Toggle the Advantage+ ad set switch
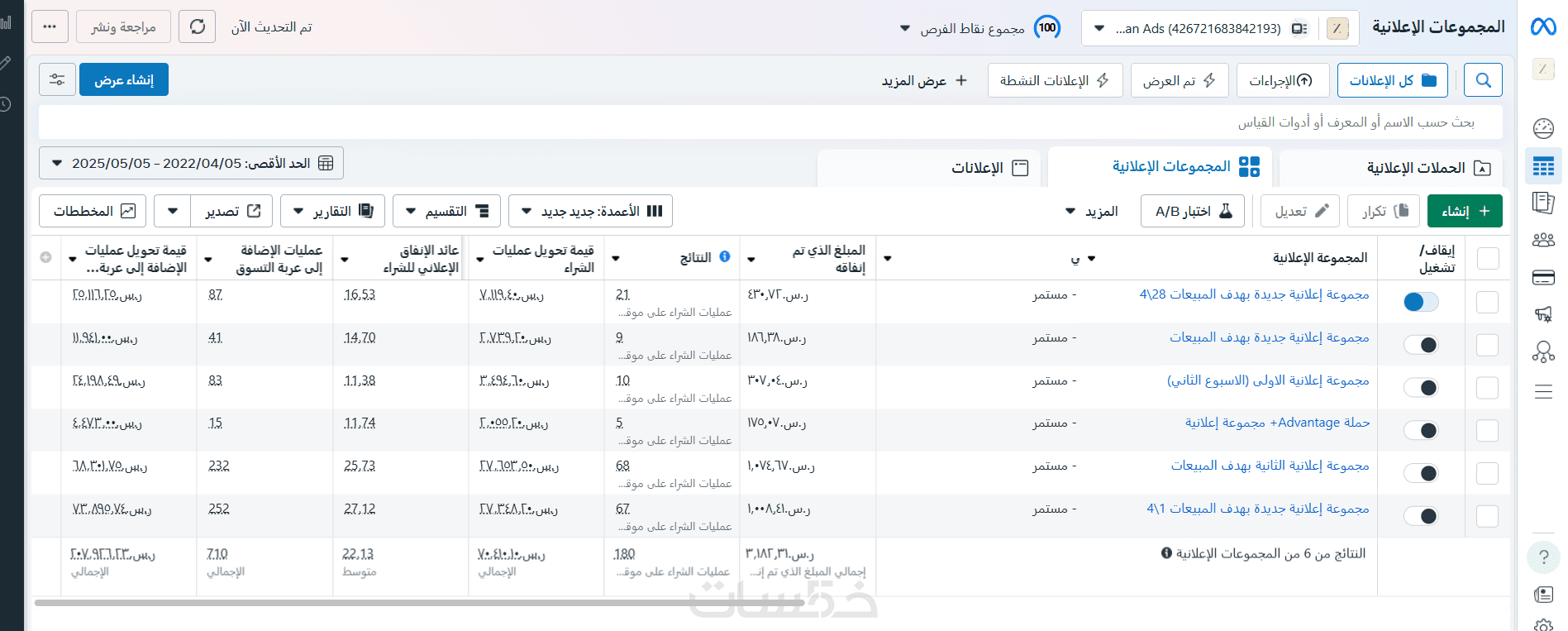The width and height of the screenshot is (1568, 631). point(1421,431)
